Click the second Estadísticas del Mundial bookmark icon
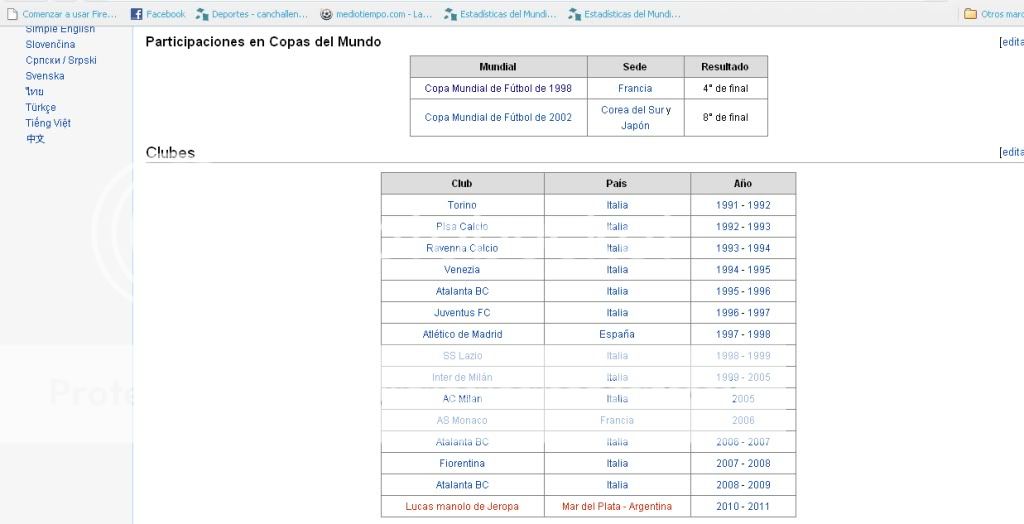This screenshot has width=1024, height=524. click(574, 14)
